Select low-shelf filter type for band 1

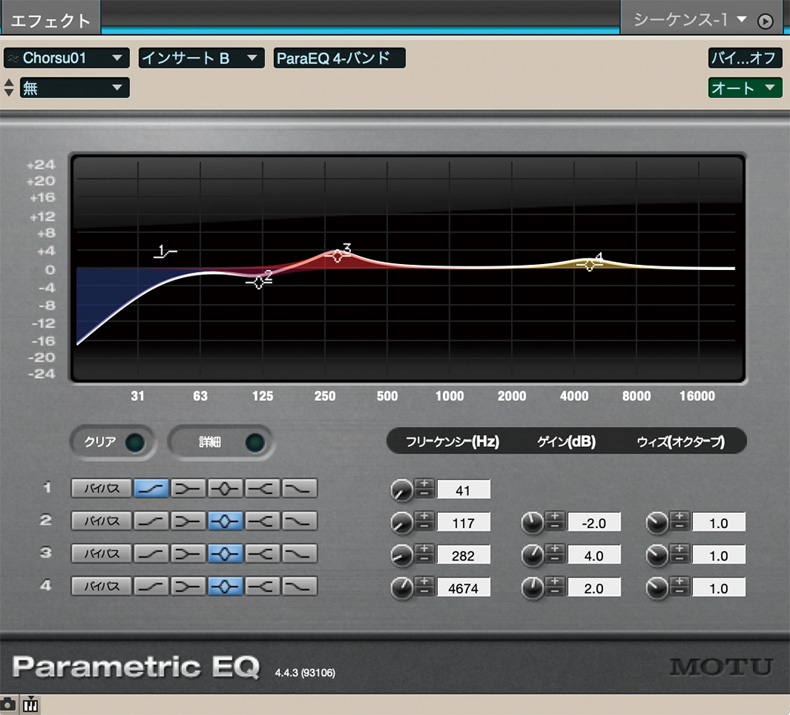(188, 488)
